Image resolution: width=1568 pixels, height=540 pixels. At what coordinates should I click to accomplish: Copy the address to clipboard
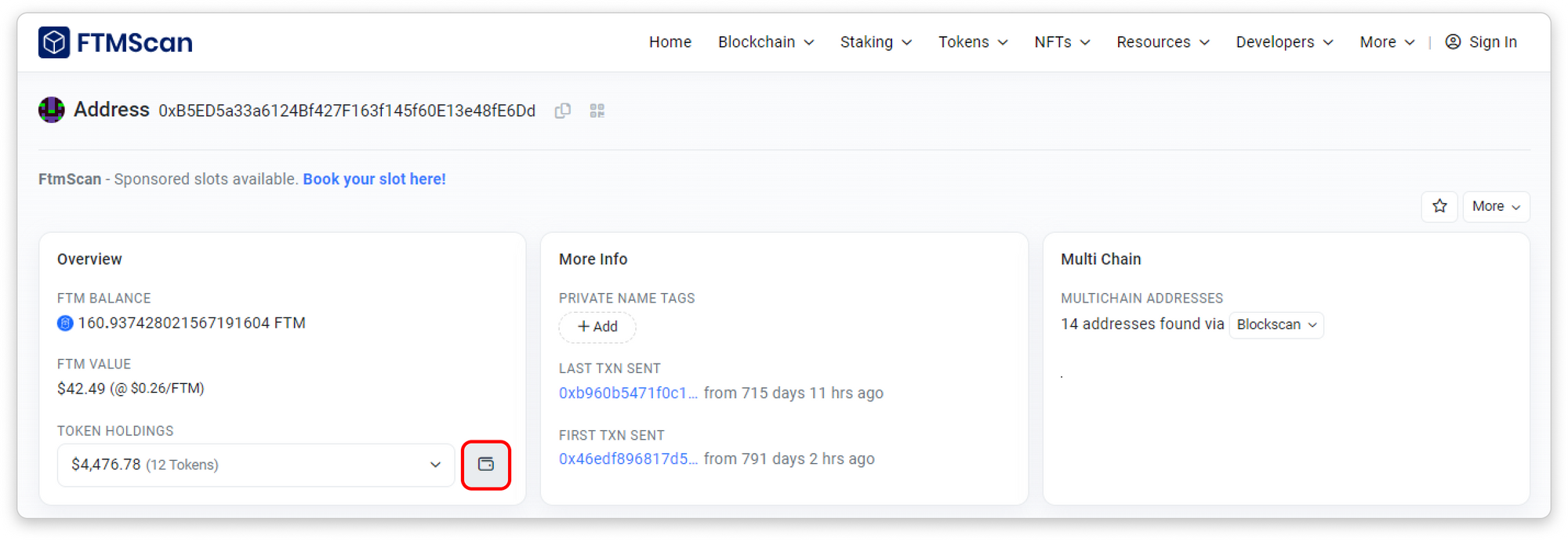(x=562, y=111)
